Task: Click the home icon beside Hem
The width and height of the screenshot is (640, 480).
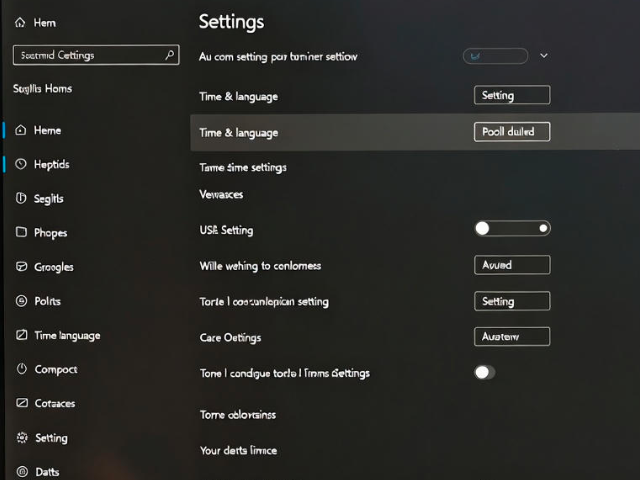Action: tap(20, 22)
